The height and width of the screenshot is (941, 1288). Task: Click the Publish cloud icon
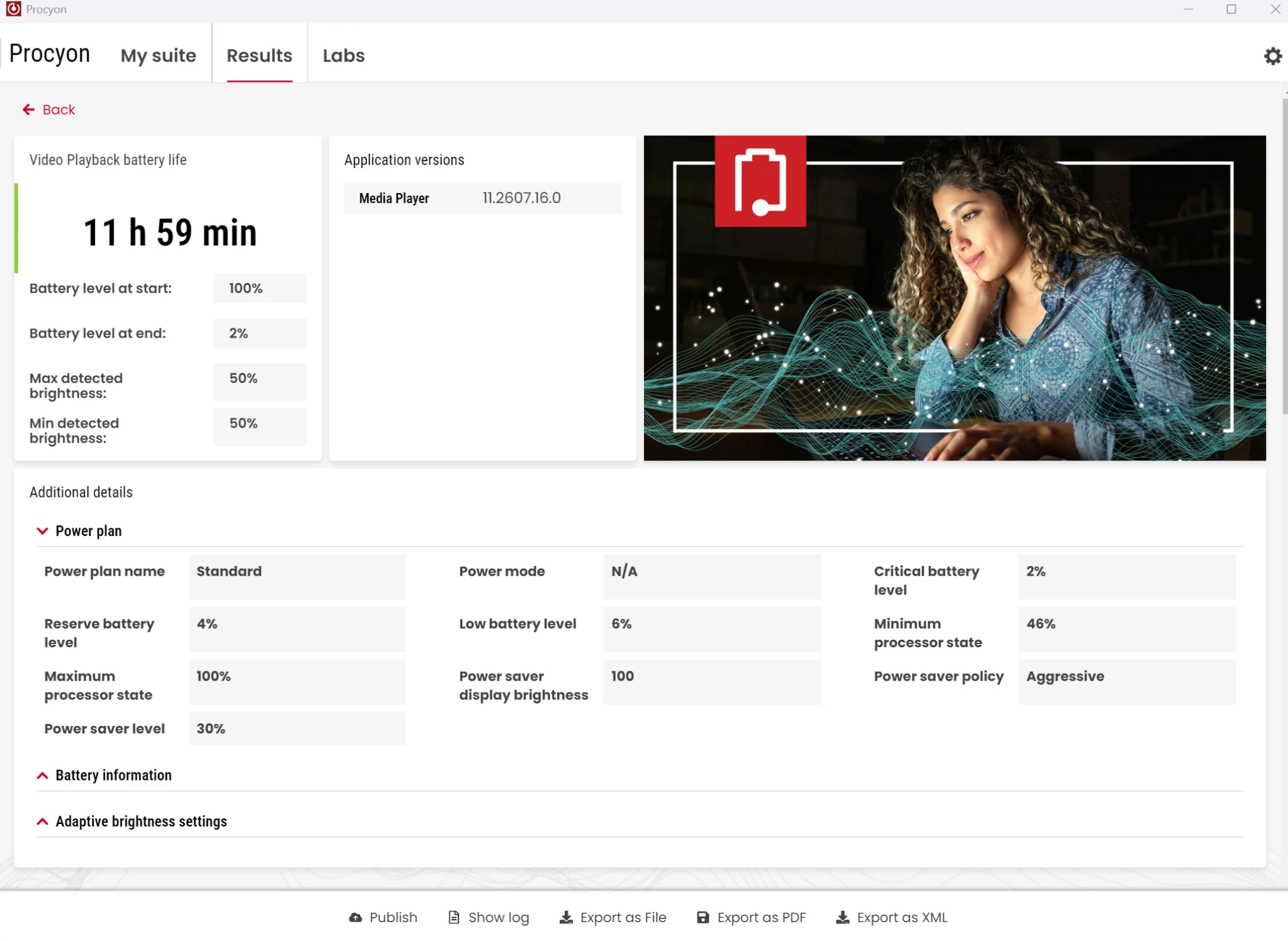point(355,917)
